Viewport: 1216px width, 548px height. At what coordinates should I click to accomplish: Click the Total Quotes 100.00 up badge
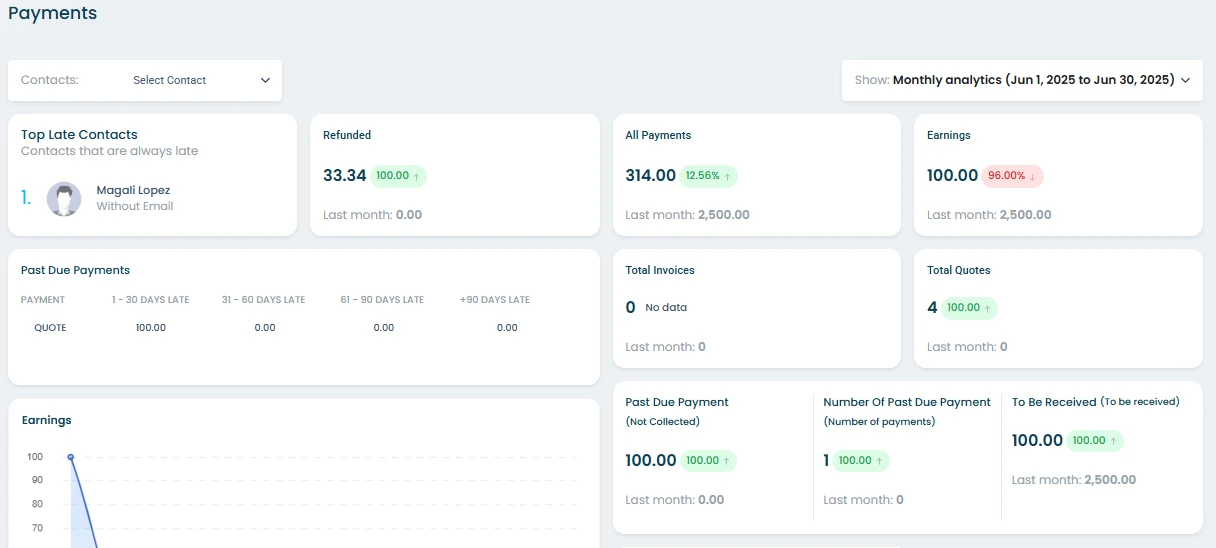[x=969, y=308]
